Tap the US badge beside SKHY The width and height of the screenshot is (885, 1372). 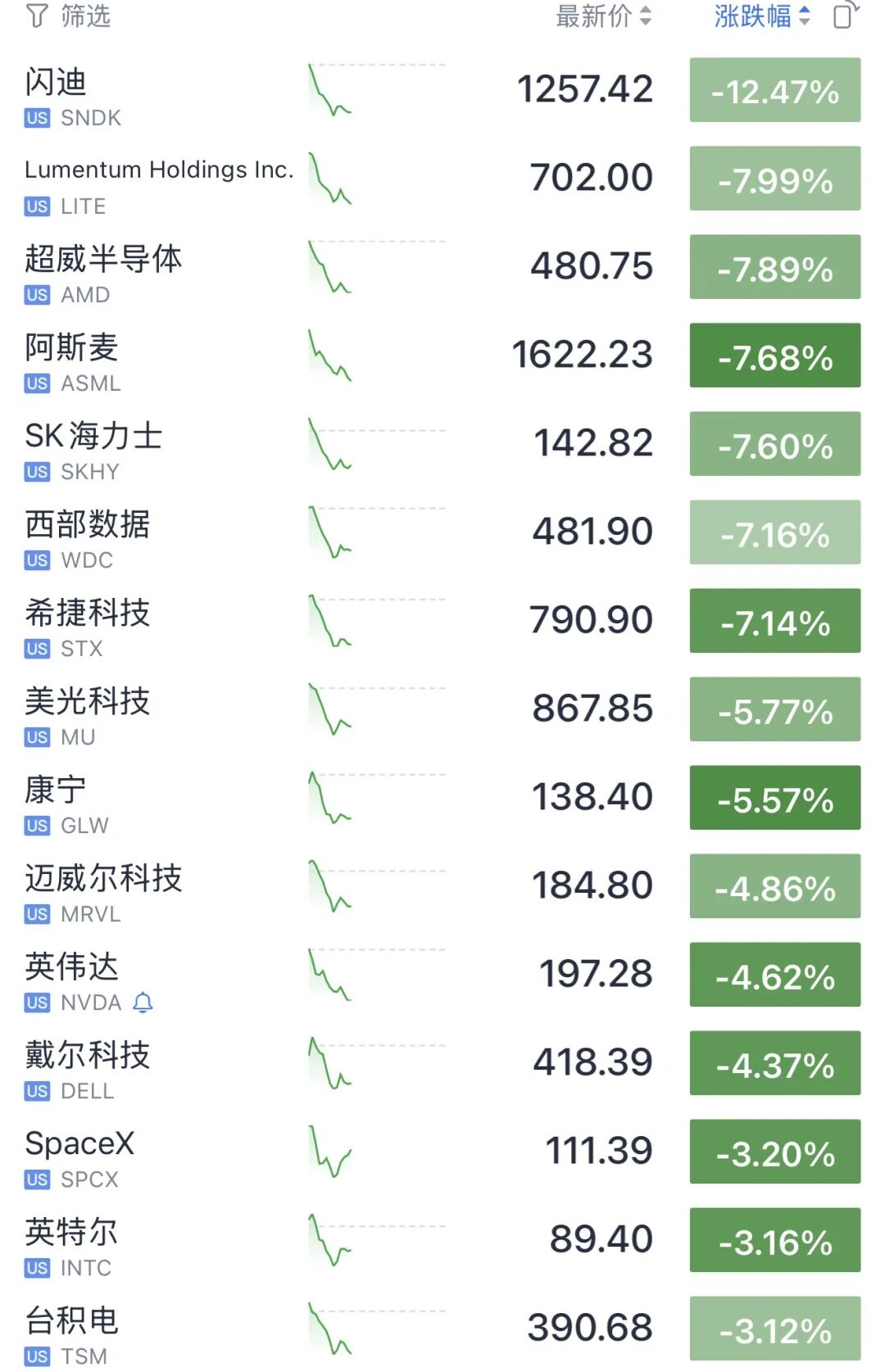click(x=37, y=472)
